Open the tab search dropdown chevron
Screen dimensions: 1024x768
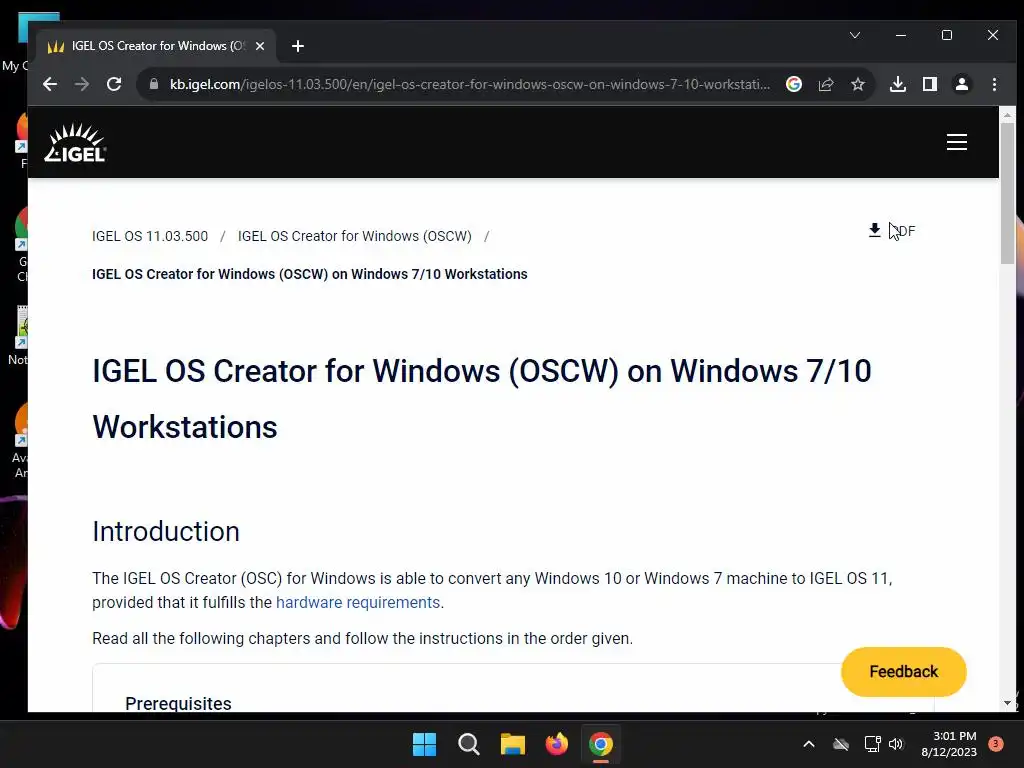pyautogui.click(x=855, y=35)
